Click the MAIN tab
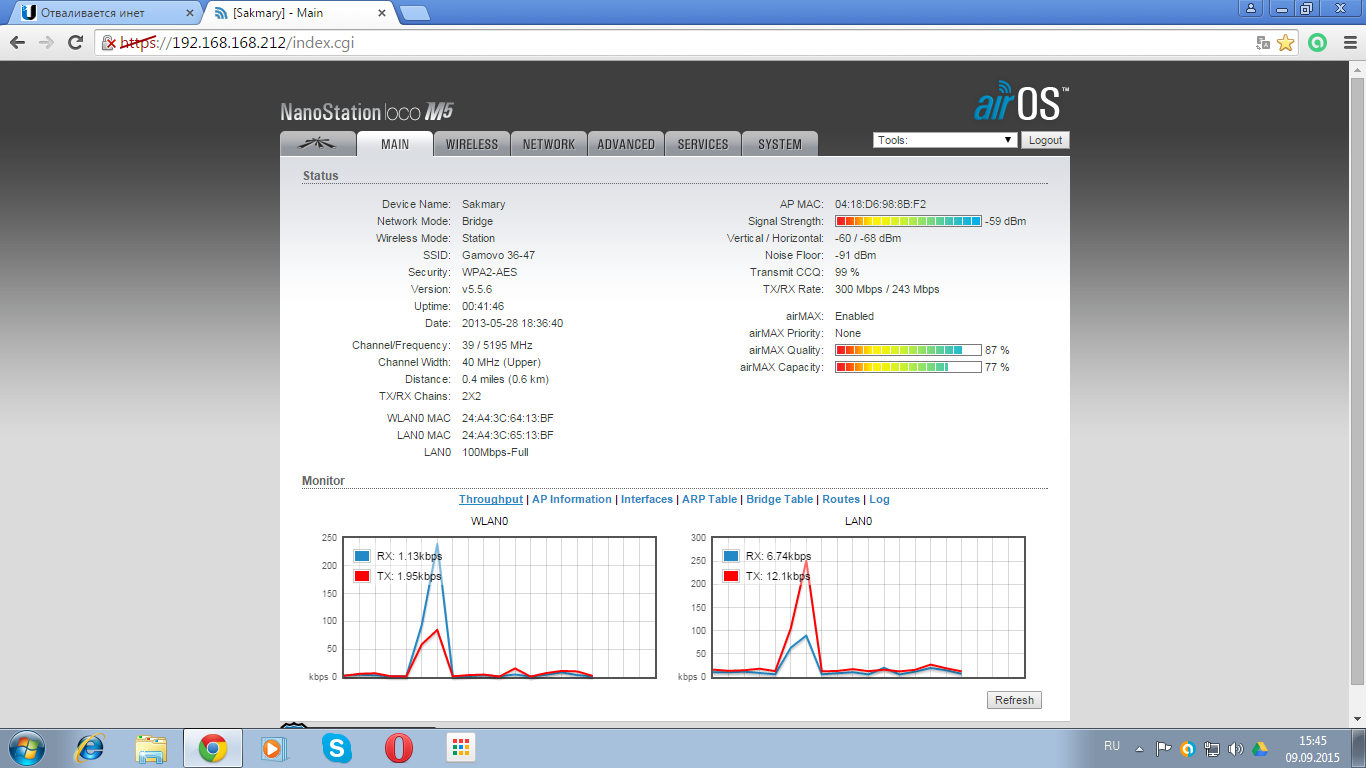The image size is (1366, 768). 395,144
